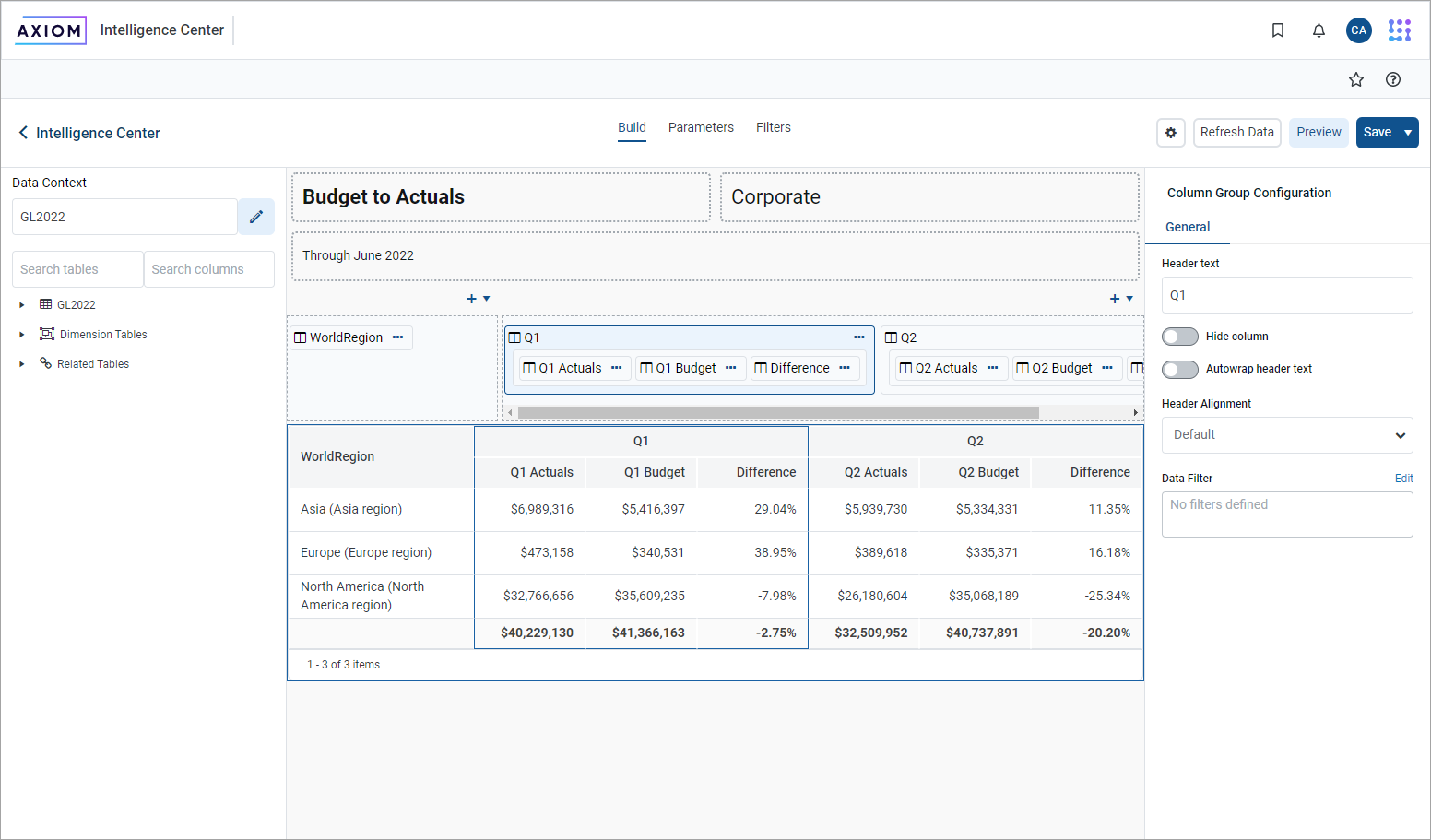Click the Edit link for Data Filter
Image resolution: width=1431 pixels, height=840 pixels.
tap(1403, 479)
